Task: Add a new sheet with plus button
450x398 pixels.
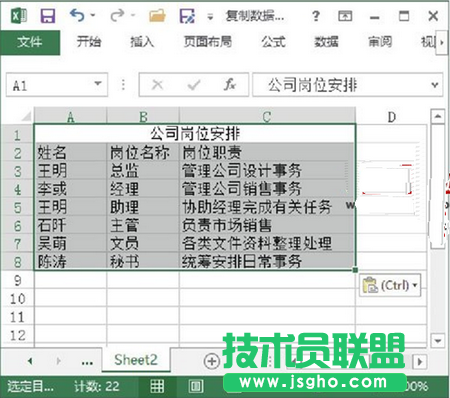Action: [212, 361]
